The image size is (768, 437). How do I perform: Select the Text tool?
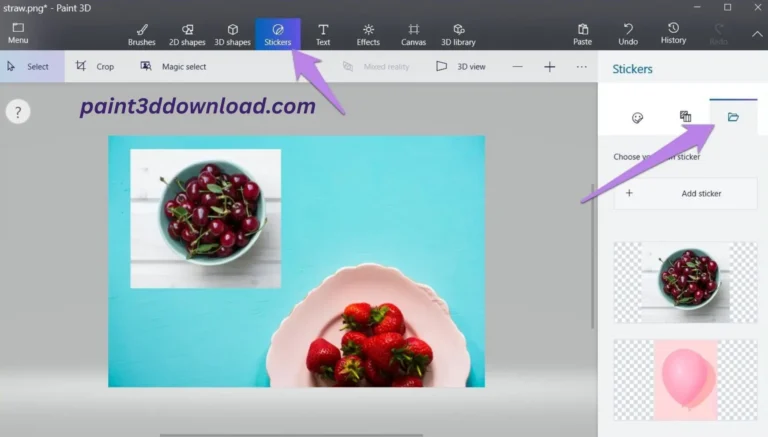click(x=323, y=35)
